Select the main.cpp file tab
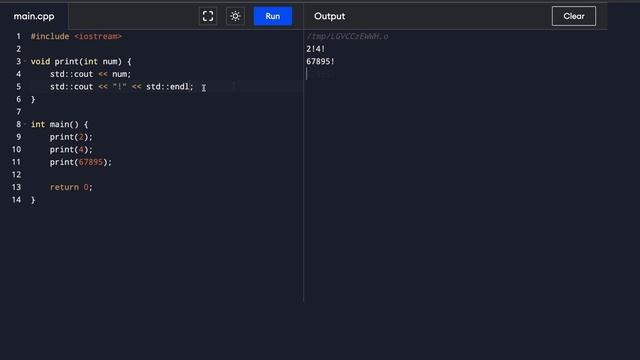This screenshot has height=360, width=640. [x=34, y=16]
